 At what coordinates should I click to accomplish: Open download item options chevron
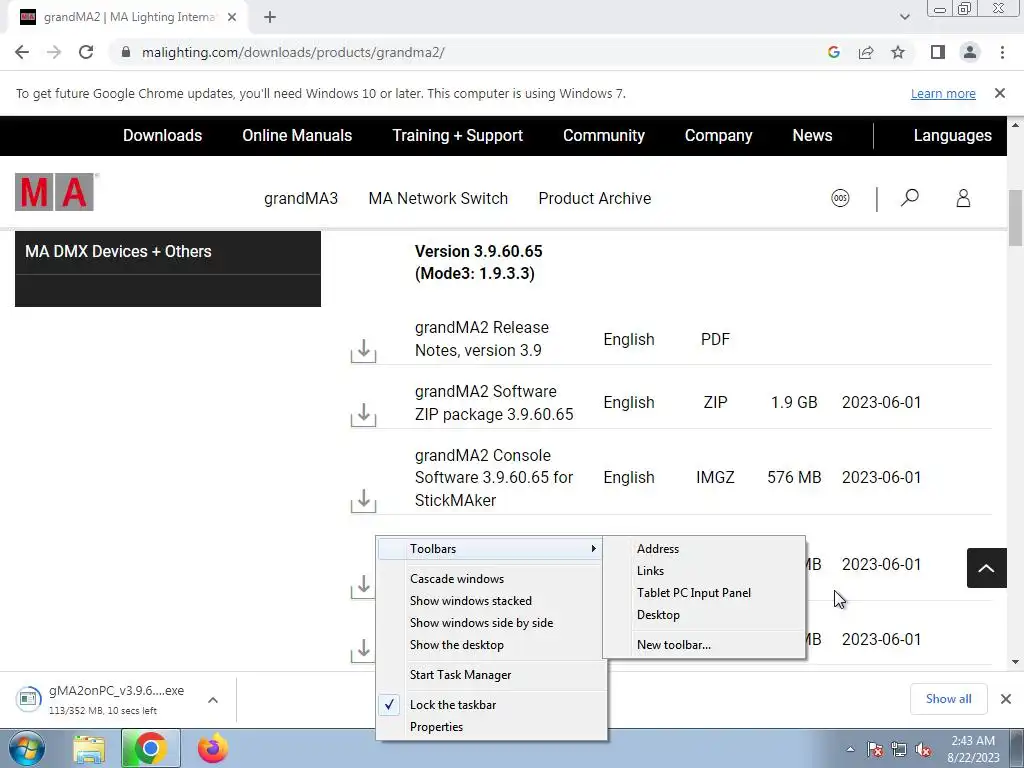pos(213,699)
